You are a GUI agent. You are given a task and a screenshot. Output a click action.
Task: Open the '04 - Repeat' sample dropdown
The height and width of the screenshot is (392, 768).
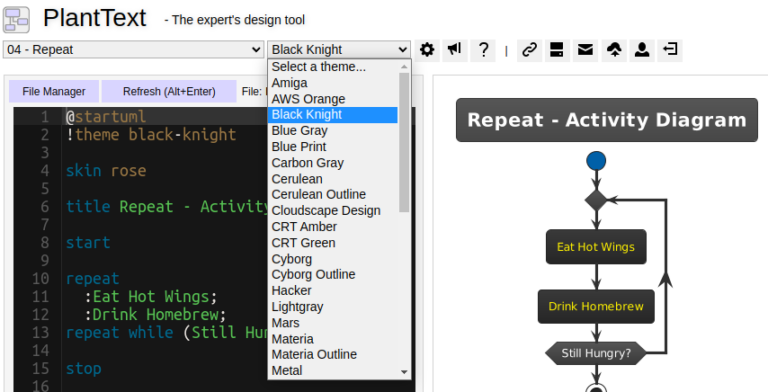(x=134, y=49)
